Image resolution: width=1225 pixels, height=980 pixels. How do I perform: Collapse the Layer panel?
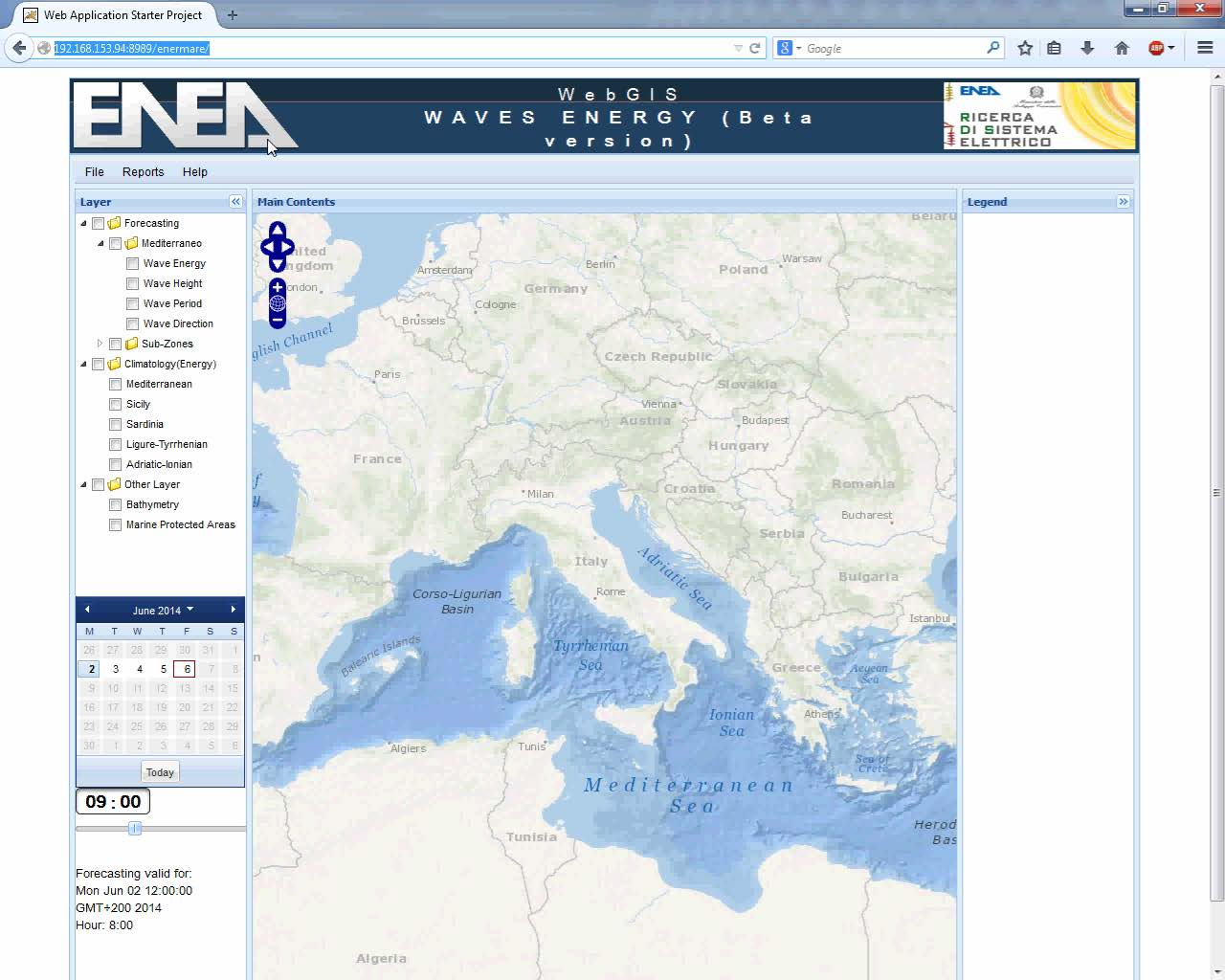click(235, 201)
